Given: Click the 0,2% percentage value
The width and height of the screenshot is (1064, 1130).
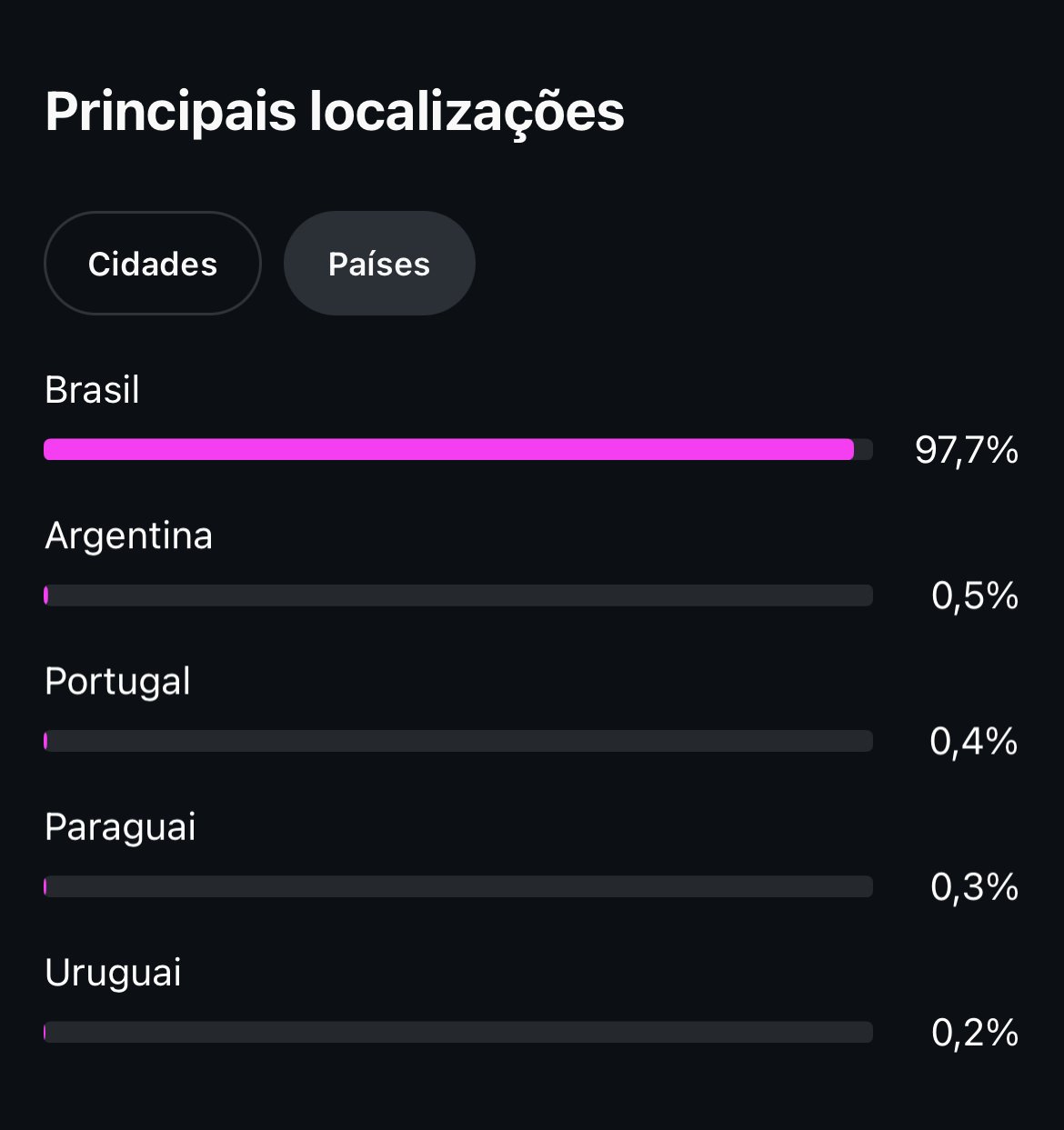Looking at the screenshot, I should (975, 1033).
